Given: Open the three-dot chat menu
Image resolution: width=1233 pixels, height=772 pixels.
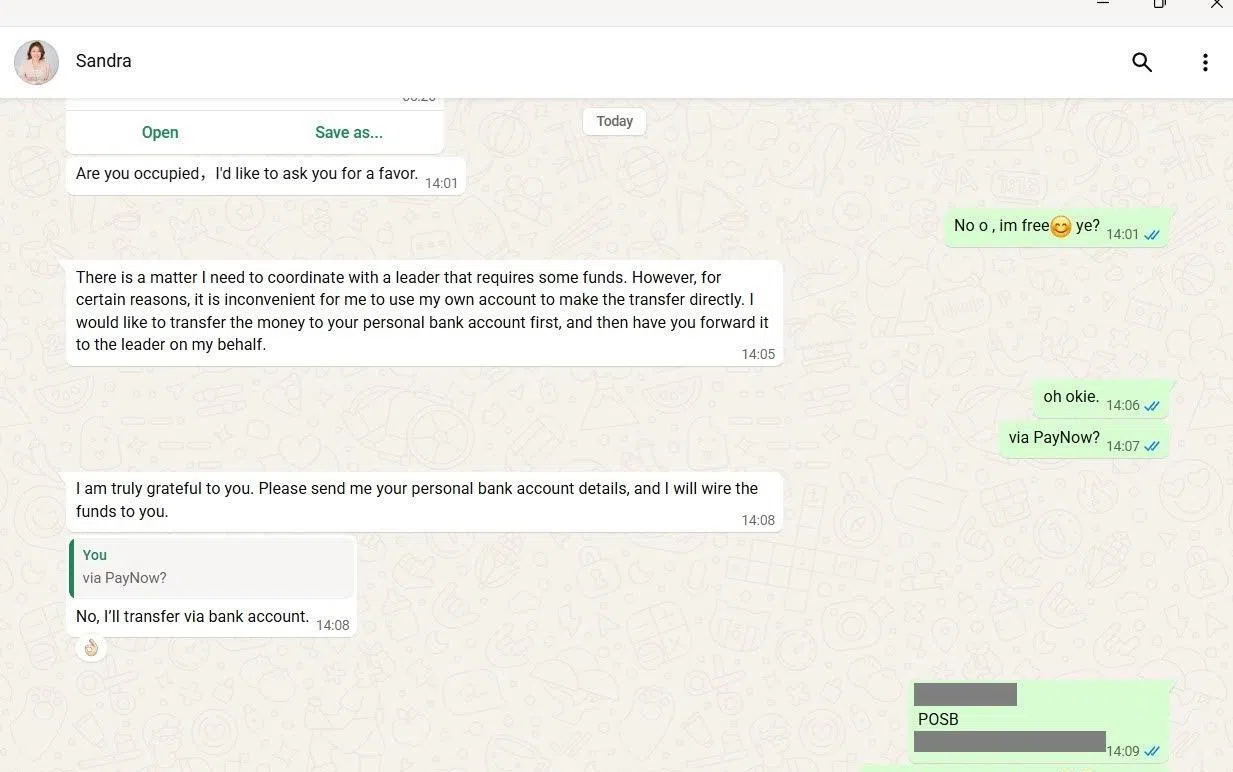Looking at the screenshot, I should pos(1205,62).
